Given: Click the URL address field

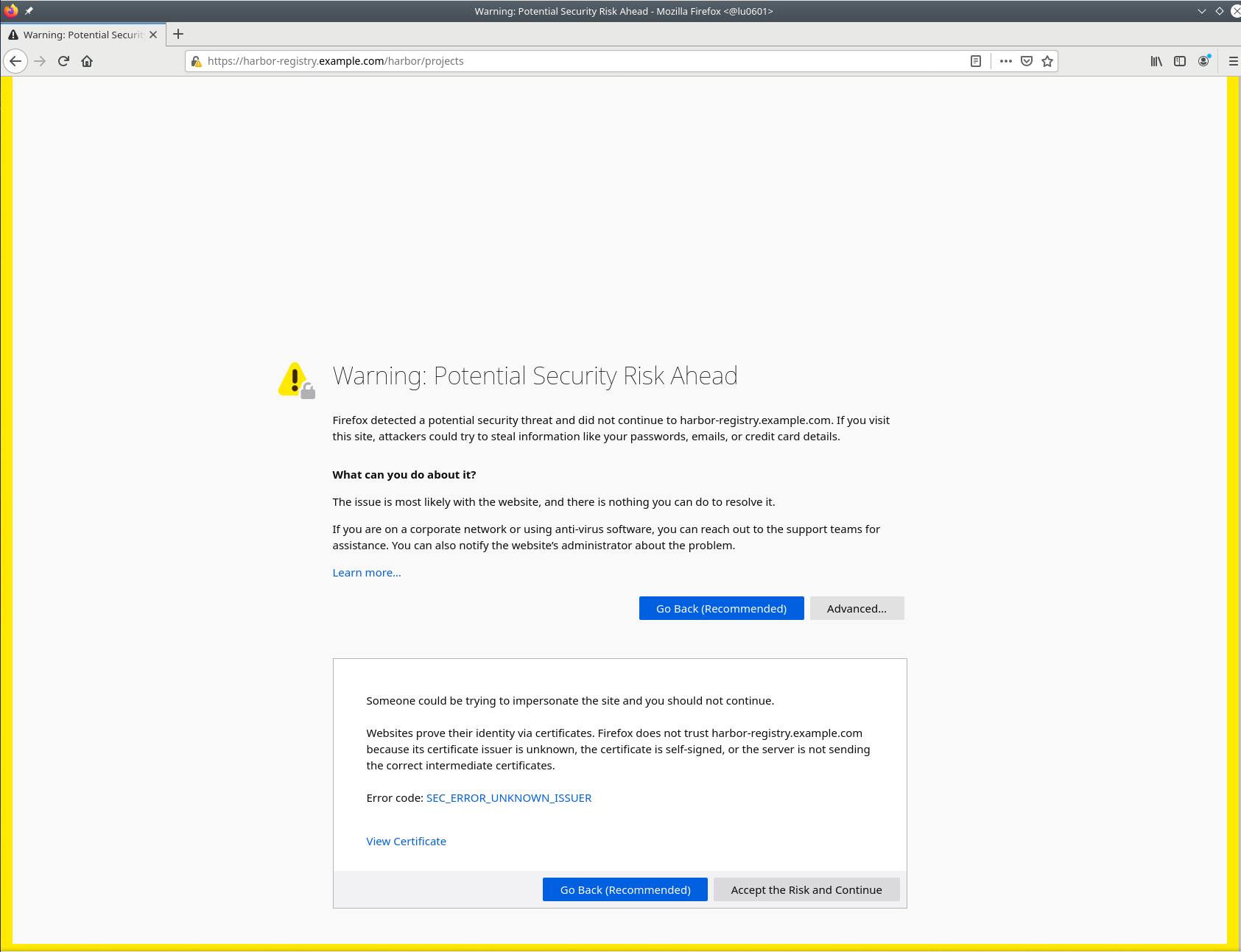Looking at the screenshot, I should [x=582, y=61].
